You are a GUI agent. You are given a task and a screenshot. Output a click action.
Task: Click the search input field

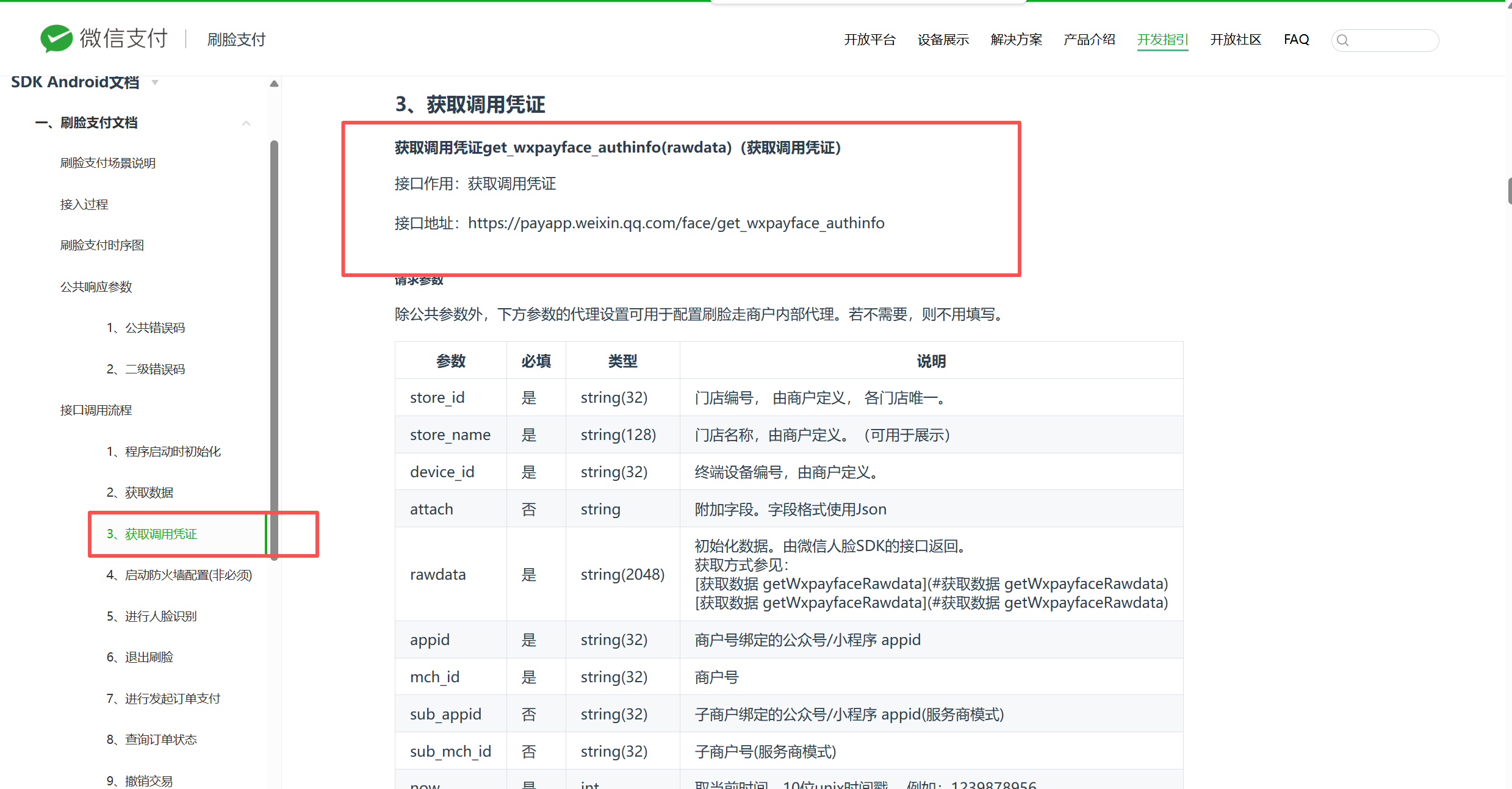1393,40
